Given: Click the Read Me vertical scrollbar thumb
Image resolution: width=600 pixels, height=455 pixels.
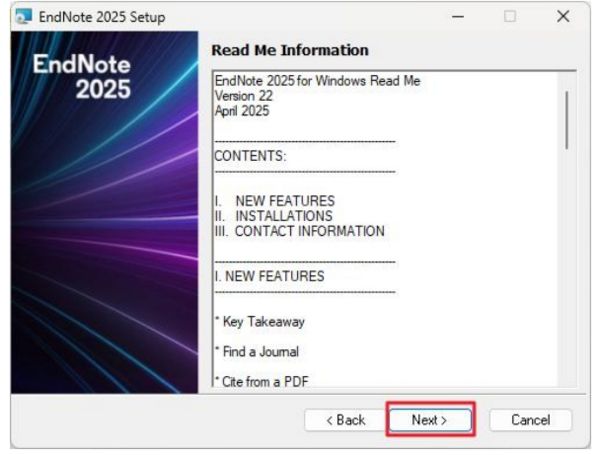Looking at the screenshot, I should (x=566, y=118).
